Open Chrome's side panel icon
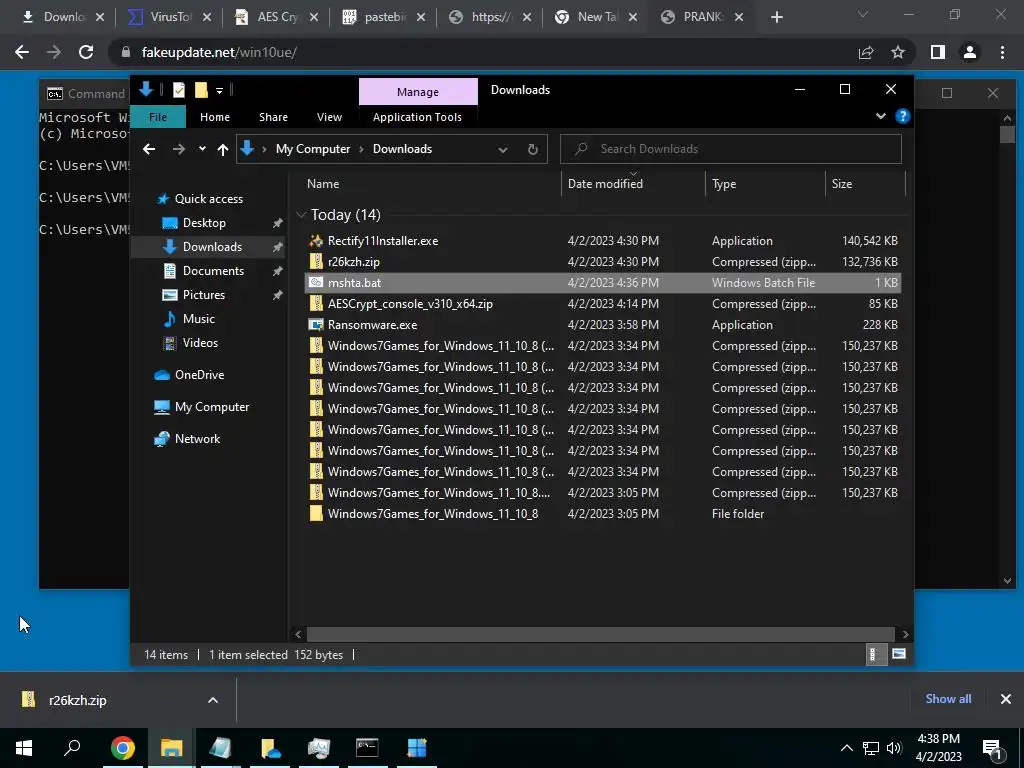The image size is (1024, 768). tap(938, 52)
